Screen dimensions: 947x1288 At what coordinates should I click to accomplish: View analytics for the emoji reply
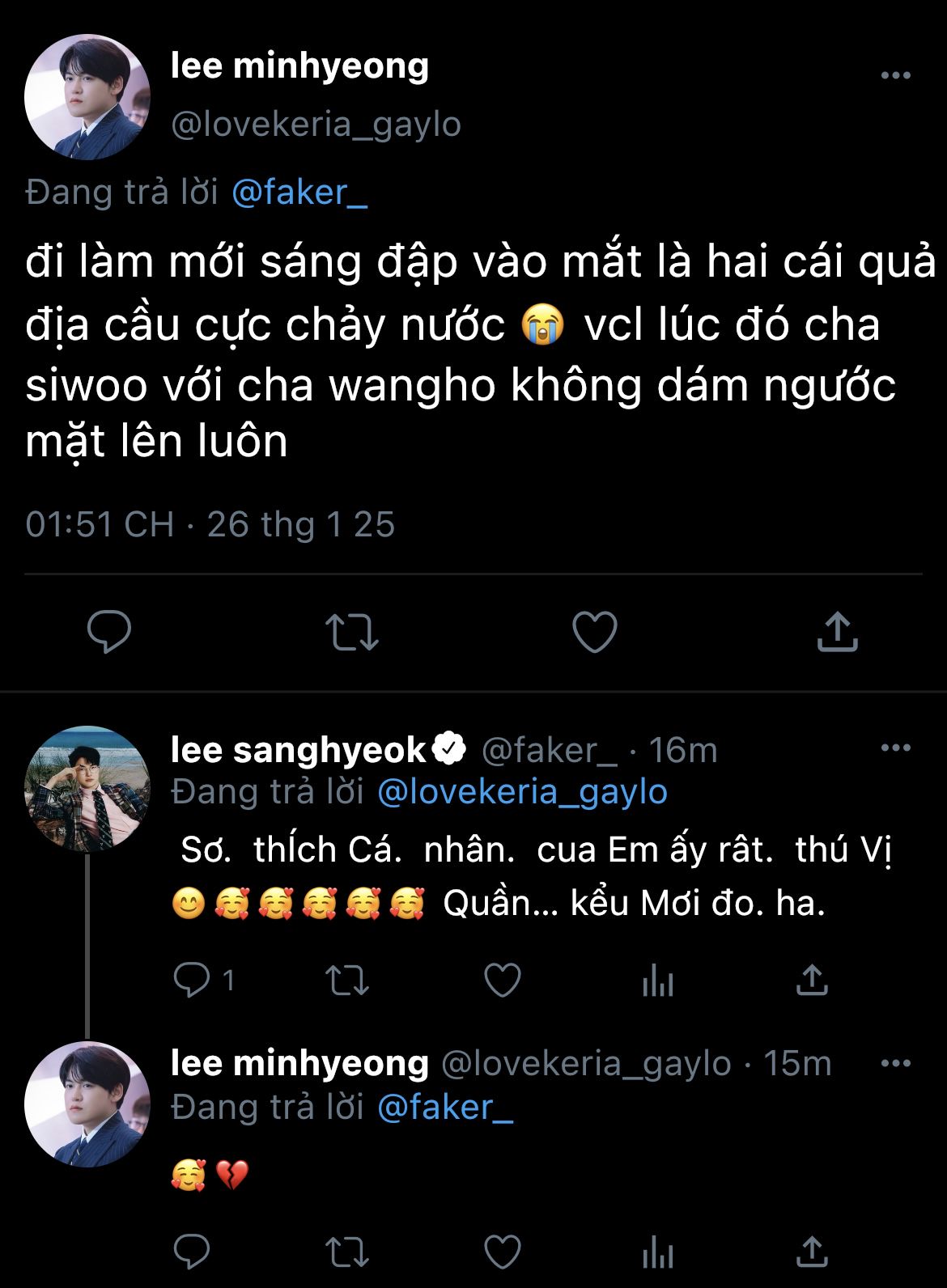click(657, 1252)
